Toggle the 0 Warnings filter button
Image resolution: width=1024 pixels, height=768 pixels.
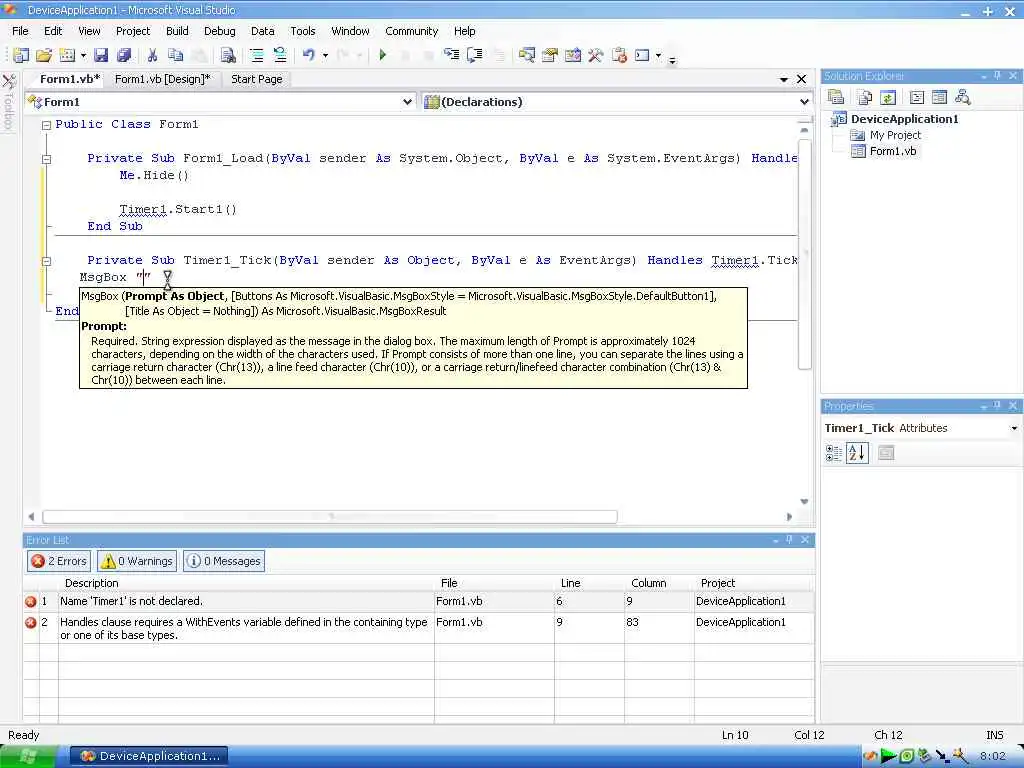(137, 561)
